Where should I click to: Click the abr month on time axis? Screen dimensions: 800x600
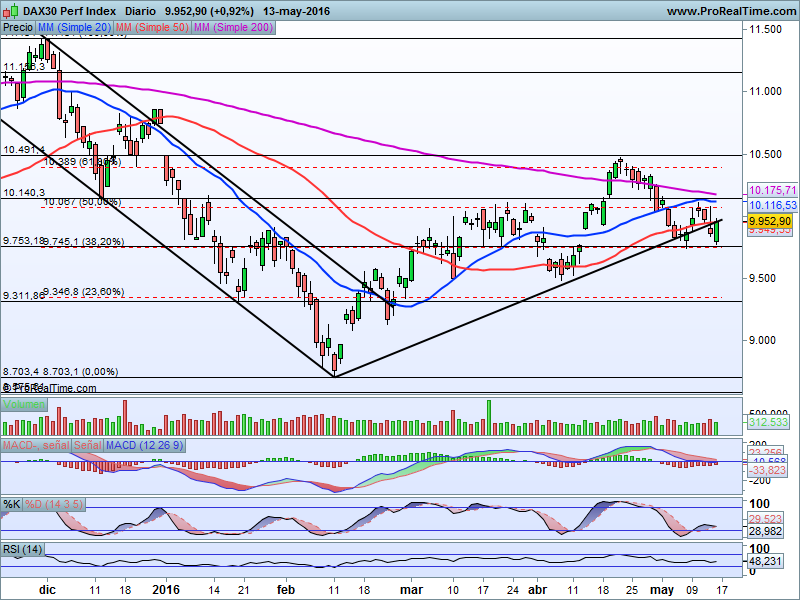[537, 589]
